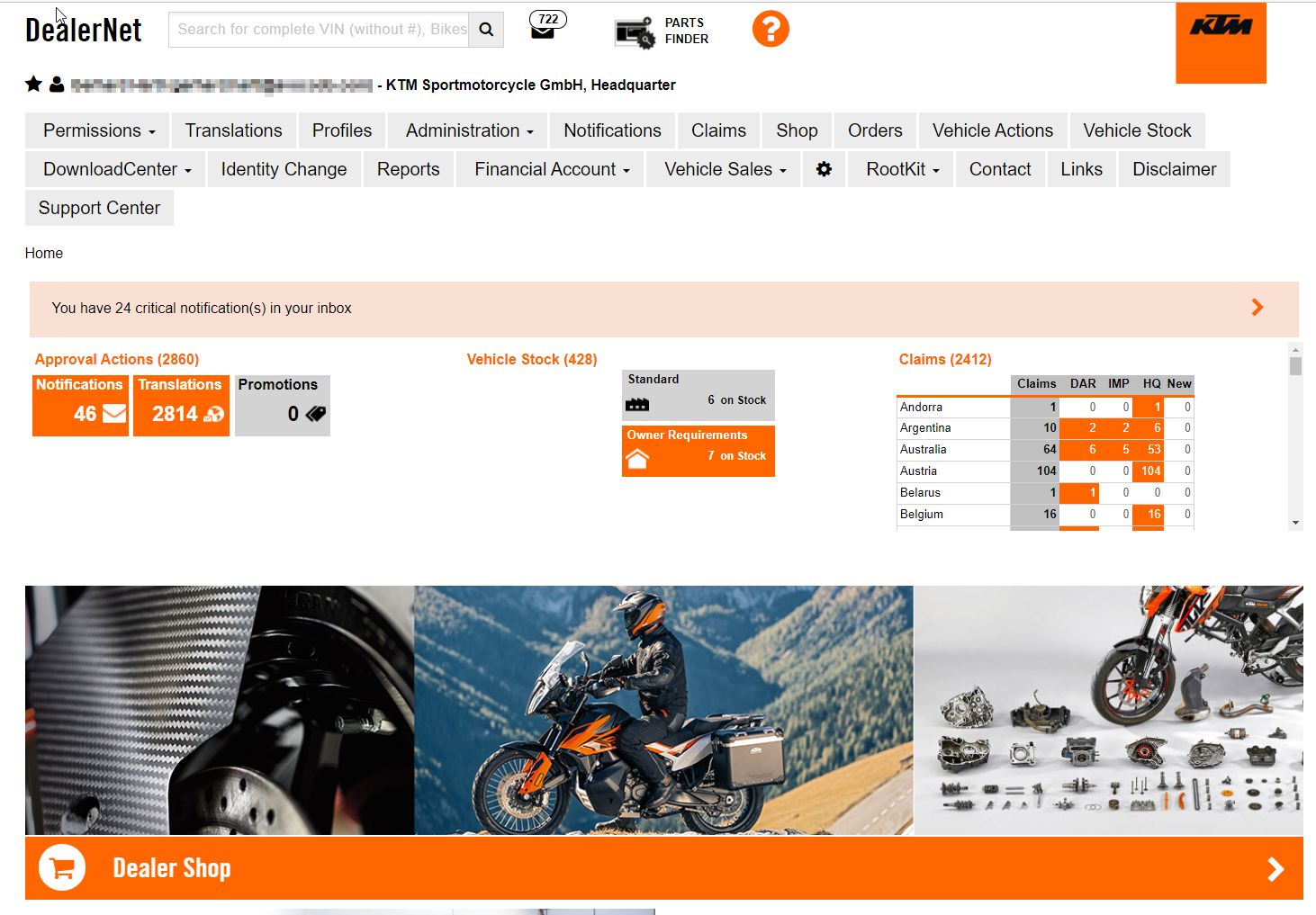
Task: Select the Belarus row in Claims table
Action: [1045, 493]
